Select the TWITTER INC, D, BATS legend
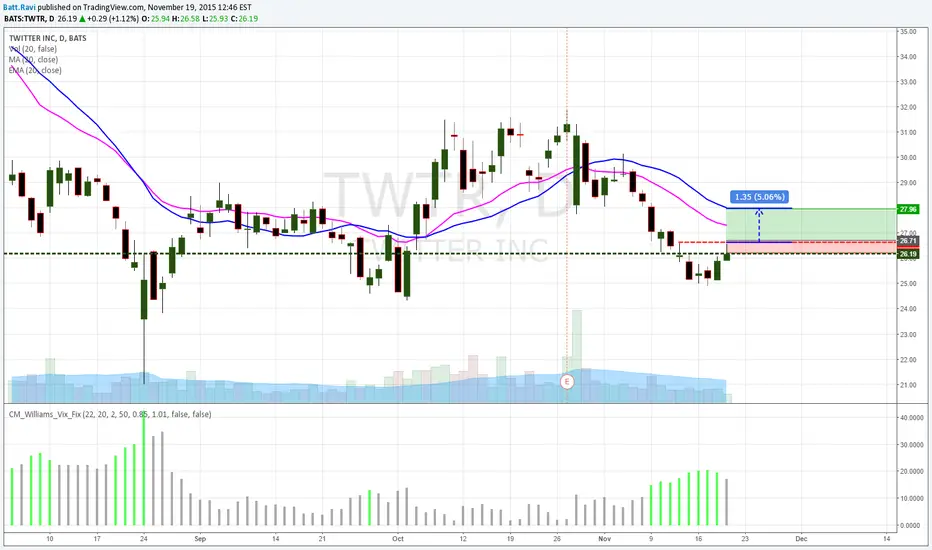Image resolution: width=932 pixels, height=550 pixels. 48,38
